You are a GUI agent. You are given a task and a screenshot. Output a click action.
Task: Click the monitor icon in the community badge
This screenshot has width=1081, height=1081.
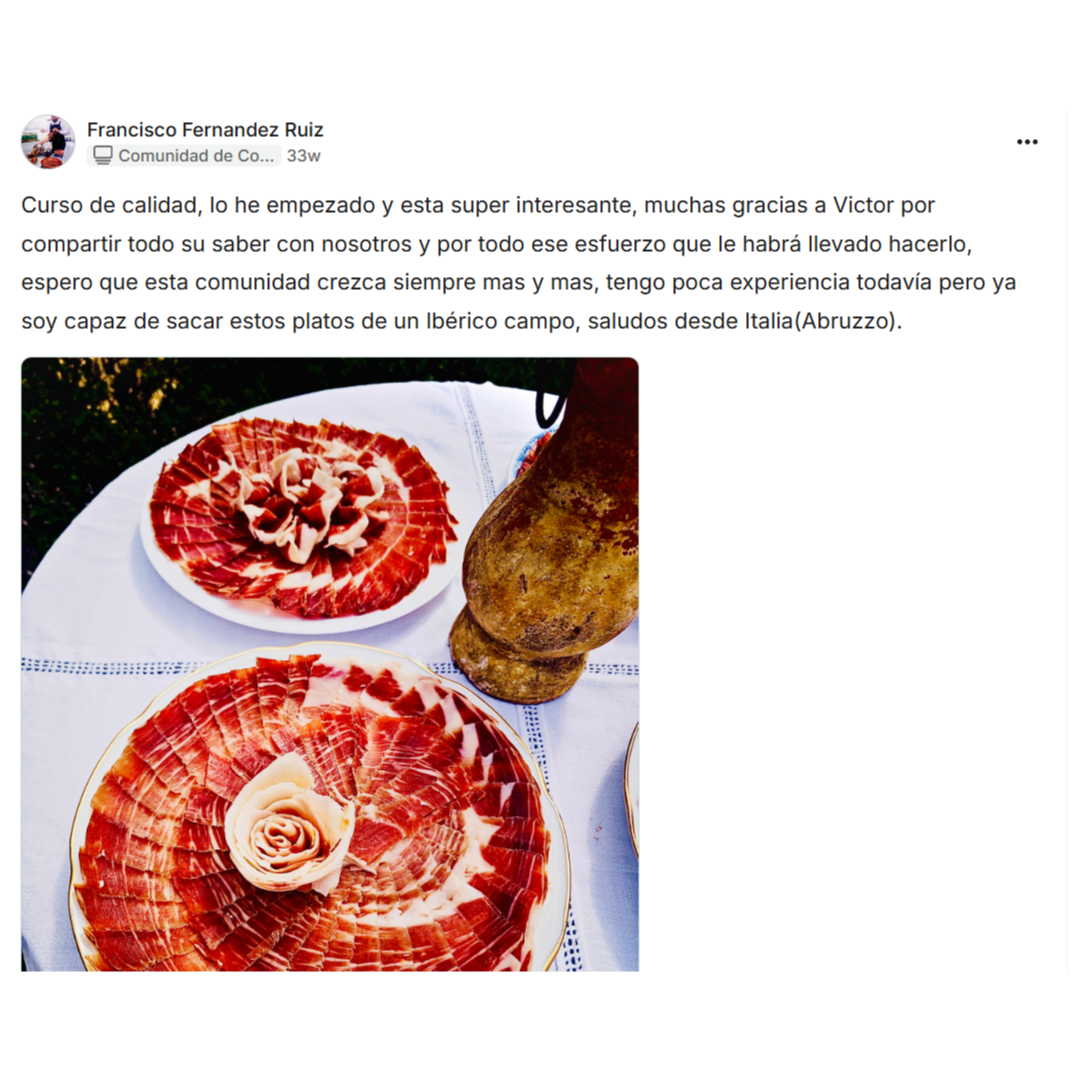click(x=103, y=155)
